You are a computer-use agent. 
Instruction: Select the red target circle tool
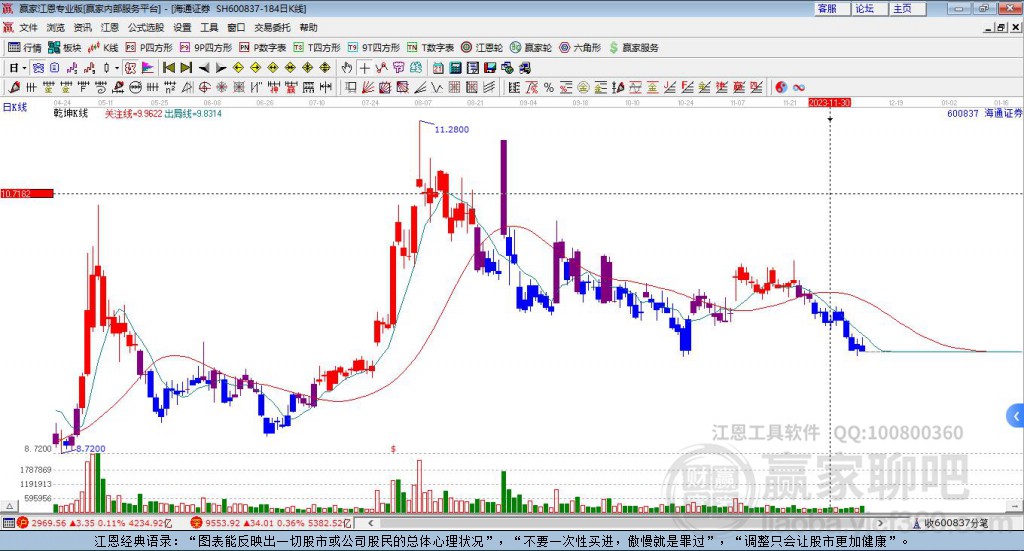[204, 87]
